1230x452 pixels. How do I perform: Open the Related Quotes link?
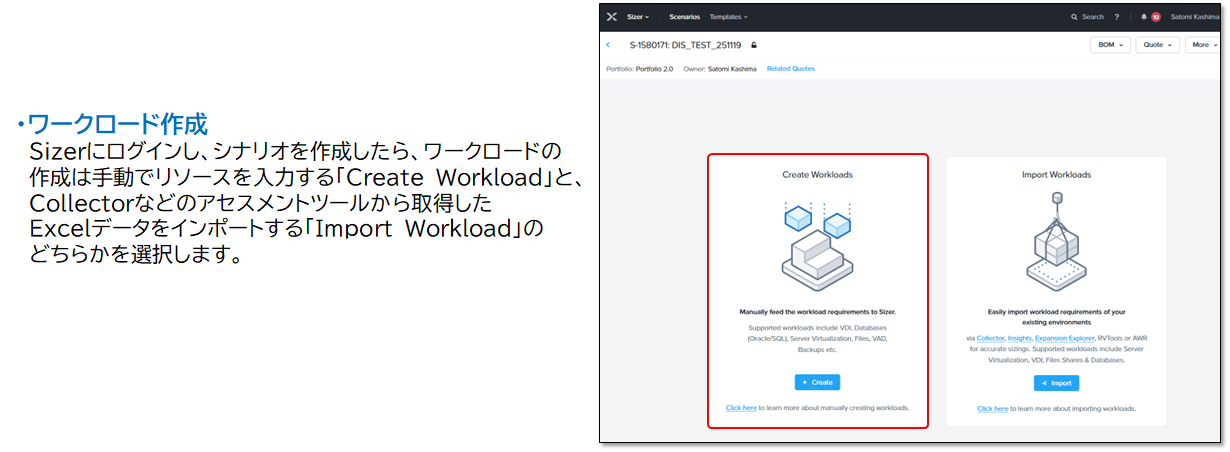click(790, 69)
